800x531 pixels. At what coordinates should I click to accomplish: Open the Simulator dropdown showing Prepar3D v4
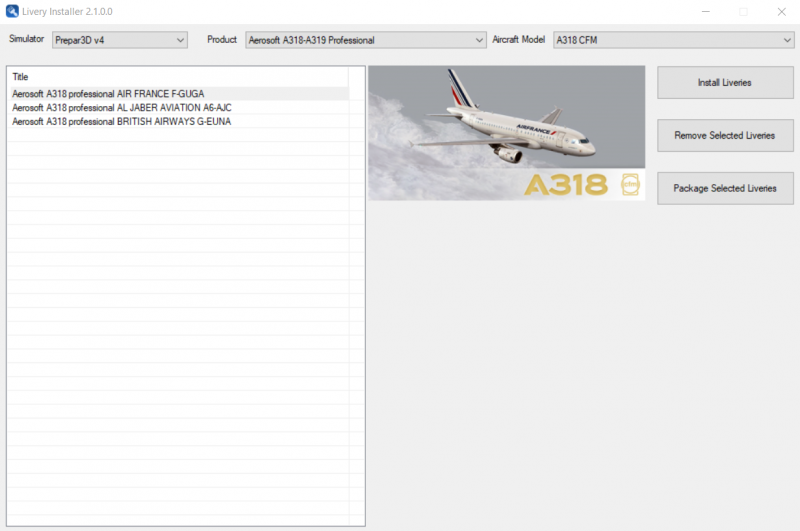pyautogui.click(x=119, y=40)
